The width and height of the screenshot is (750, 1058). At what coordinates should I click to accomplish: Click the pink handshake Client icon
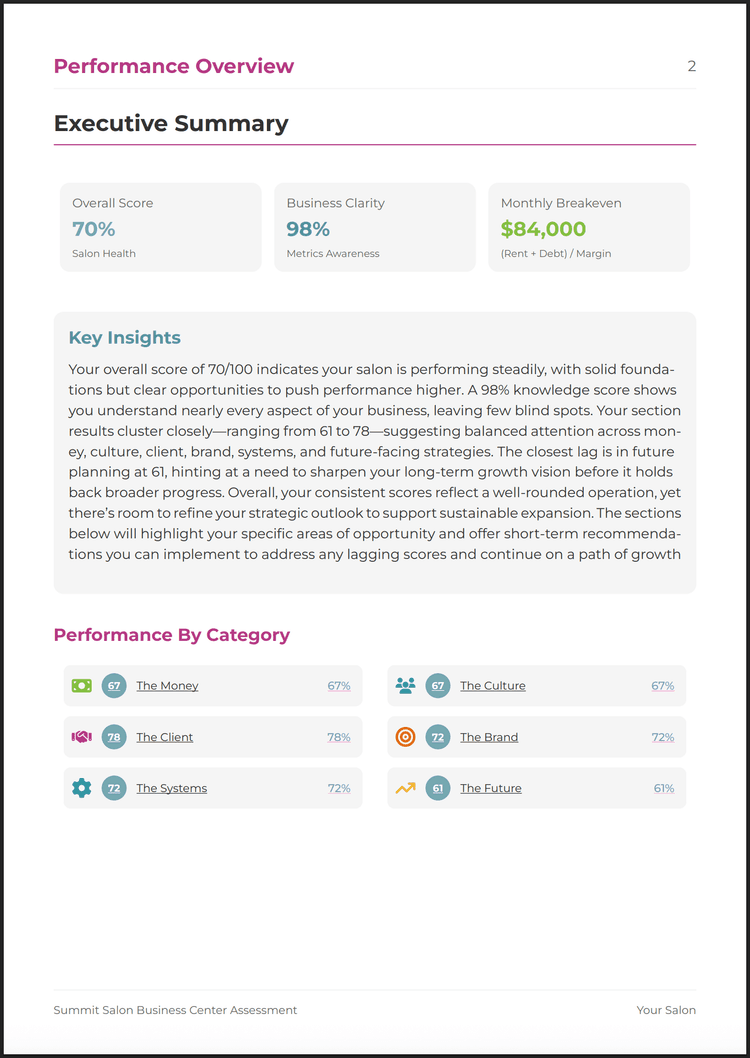click(82, 737)
